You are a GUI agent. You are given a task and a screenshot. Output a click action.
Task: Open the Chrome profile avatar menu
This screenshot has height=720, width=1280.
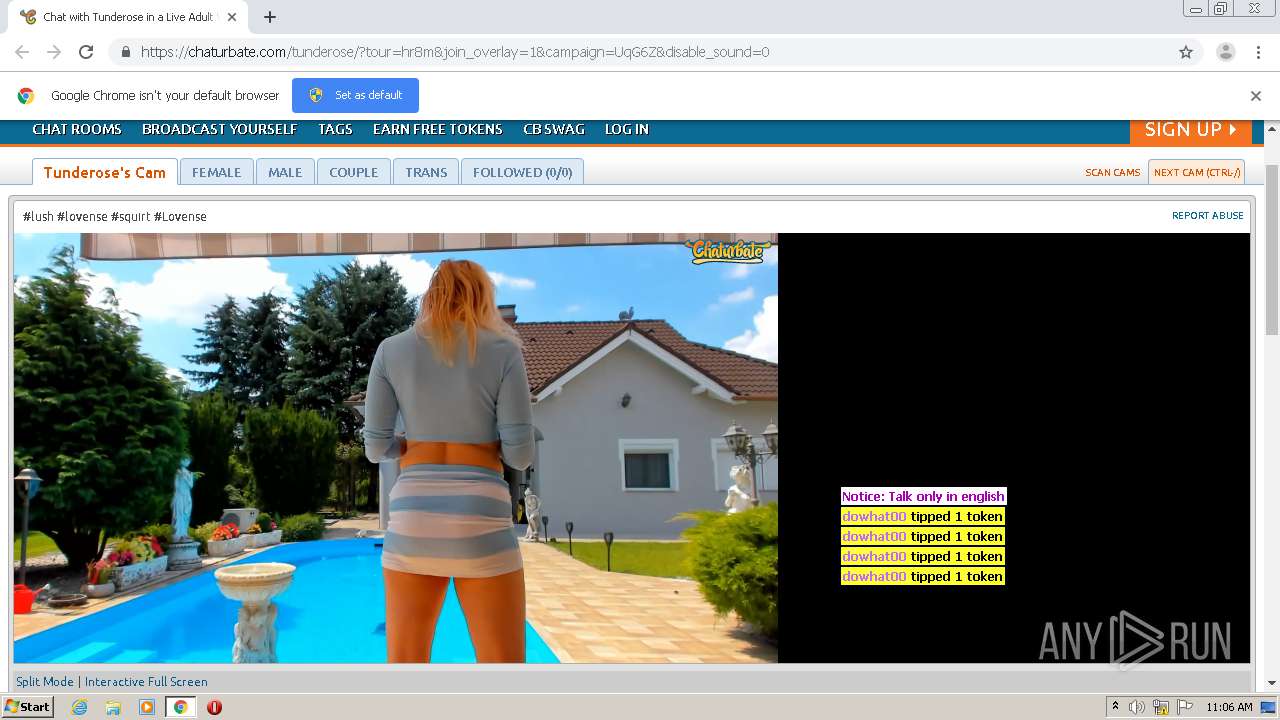pyautogui.click(x=1225, y=52)
